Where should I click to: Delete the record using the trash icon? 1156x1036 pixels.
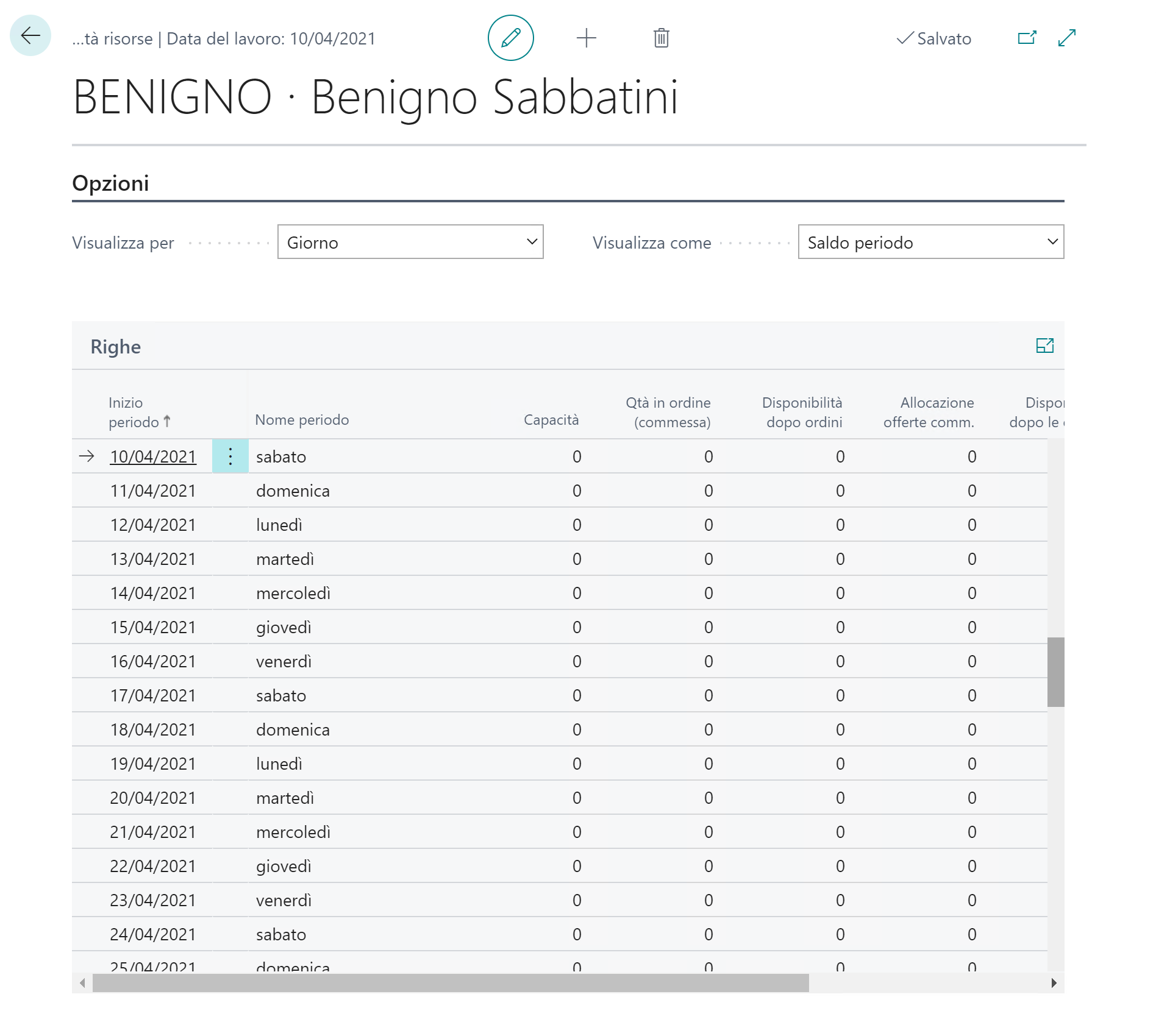[660, 38]
